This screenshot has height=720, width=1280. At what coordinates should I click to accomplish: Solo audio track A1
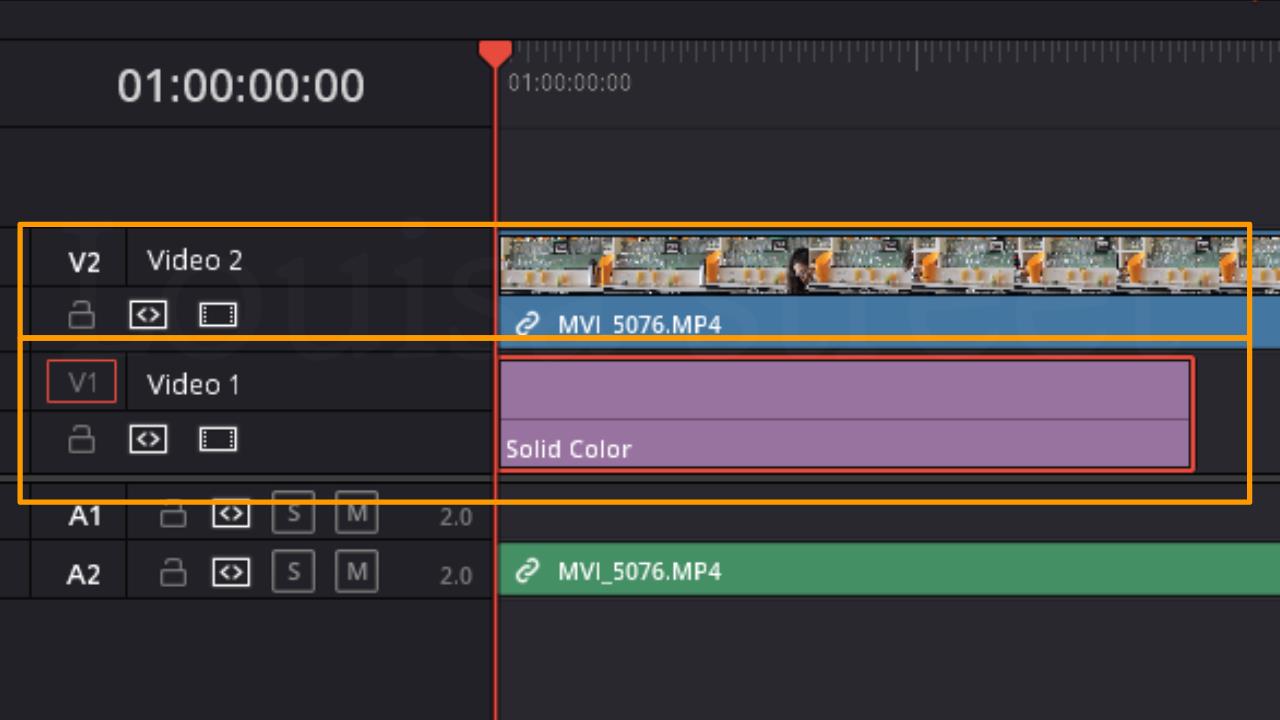coord(293,514)
